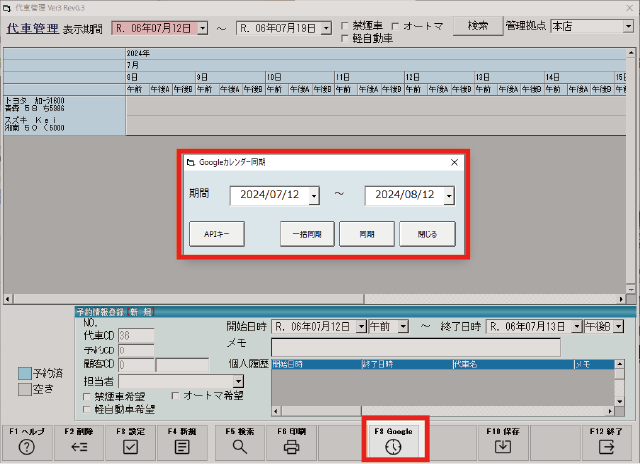
Task: Open the 終了日時 date dropdown
Action: 577,326
